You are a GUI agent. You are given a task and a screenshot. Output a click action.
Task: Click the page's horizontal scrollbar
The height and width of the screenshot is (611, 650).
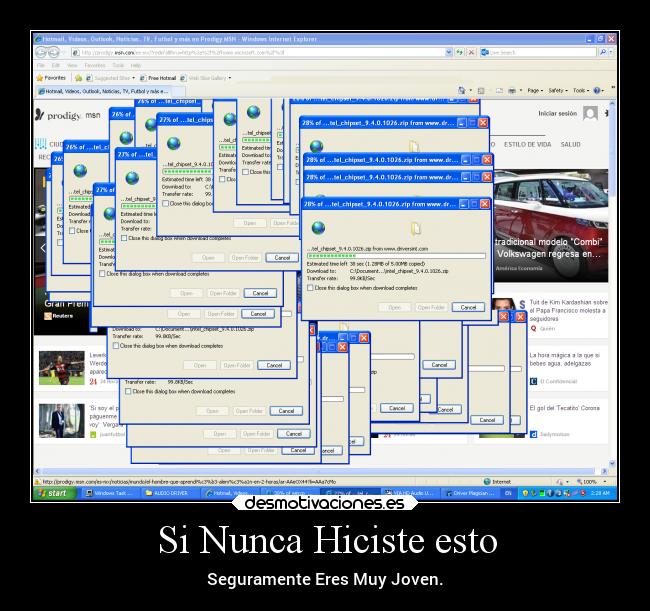pos(318,471)
